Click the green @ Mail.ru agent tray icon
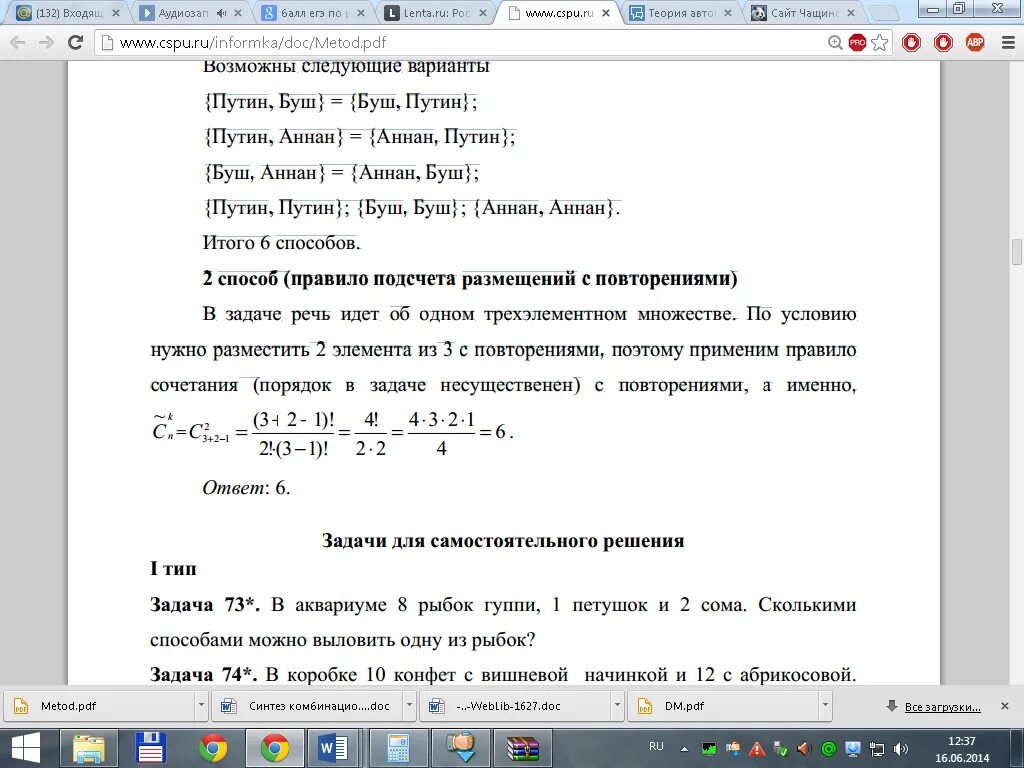This screenshot has width=1024, height=768. 829,749
